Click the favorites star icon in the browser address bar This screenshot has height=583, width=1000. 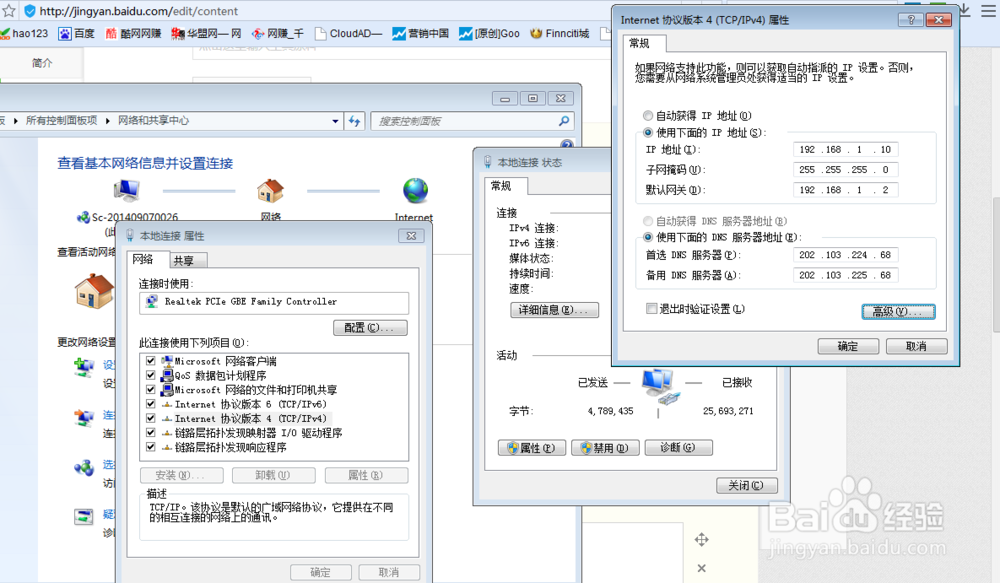pos(10,10)
